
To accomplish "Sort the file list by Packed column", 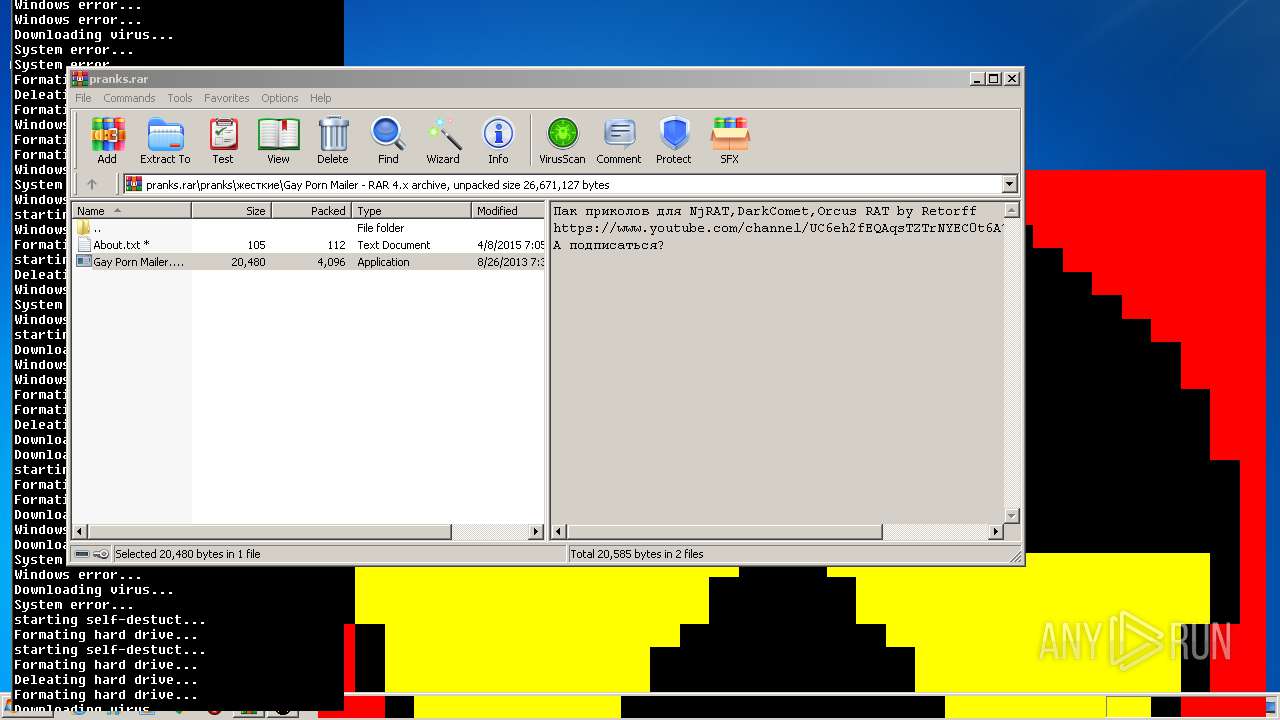I will click(311, 211).
